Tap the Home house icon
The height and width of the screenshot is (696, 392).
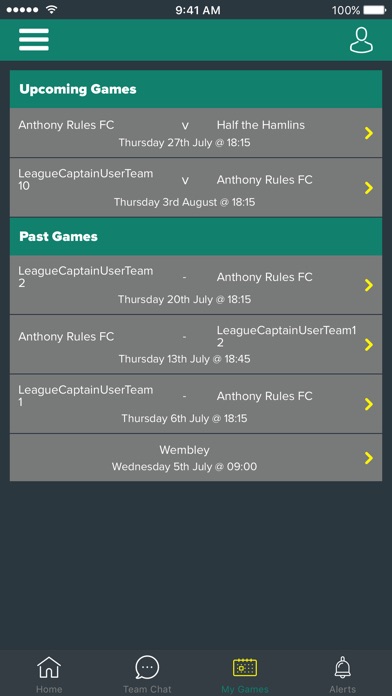point(49,667)
